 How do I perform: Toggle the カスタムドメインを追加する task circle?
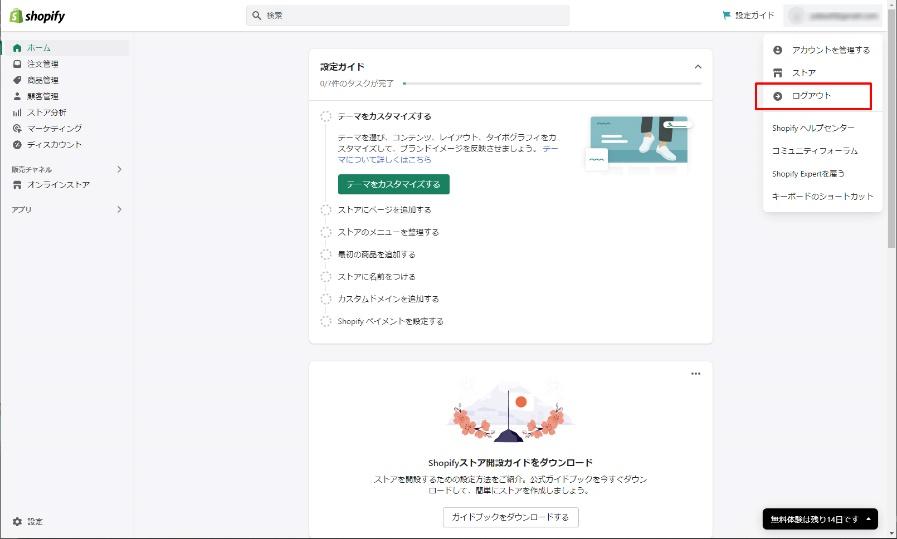[326, 299]
